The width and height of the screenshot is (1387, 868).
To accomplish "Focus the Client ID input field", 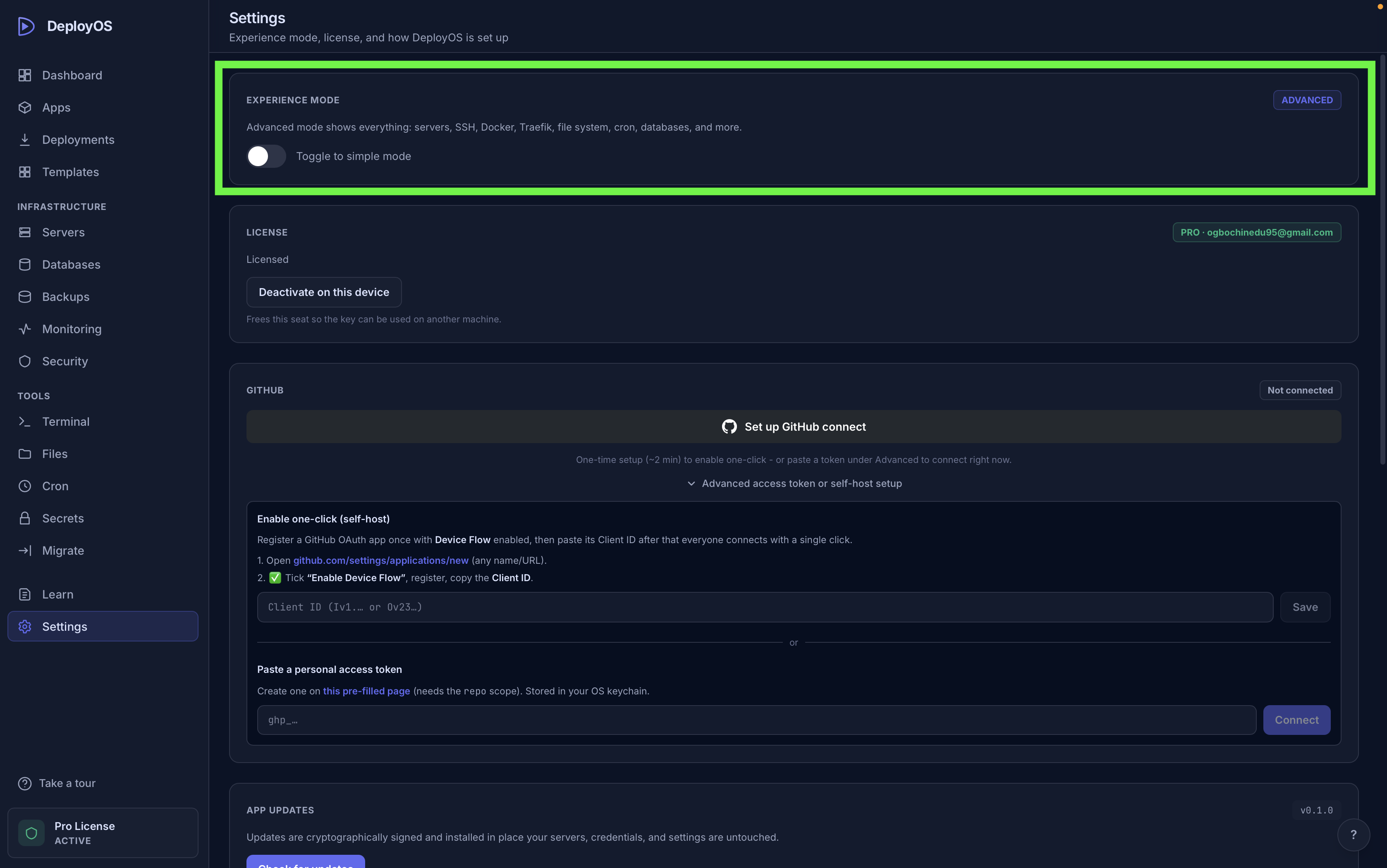I will pyautogui.click(x=765, y=607).
